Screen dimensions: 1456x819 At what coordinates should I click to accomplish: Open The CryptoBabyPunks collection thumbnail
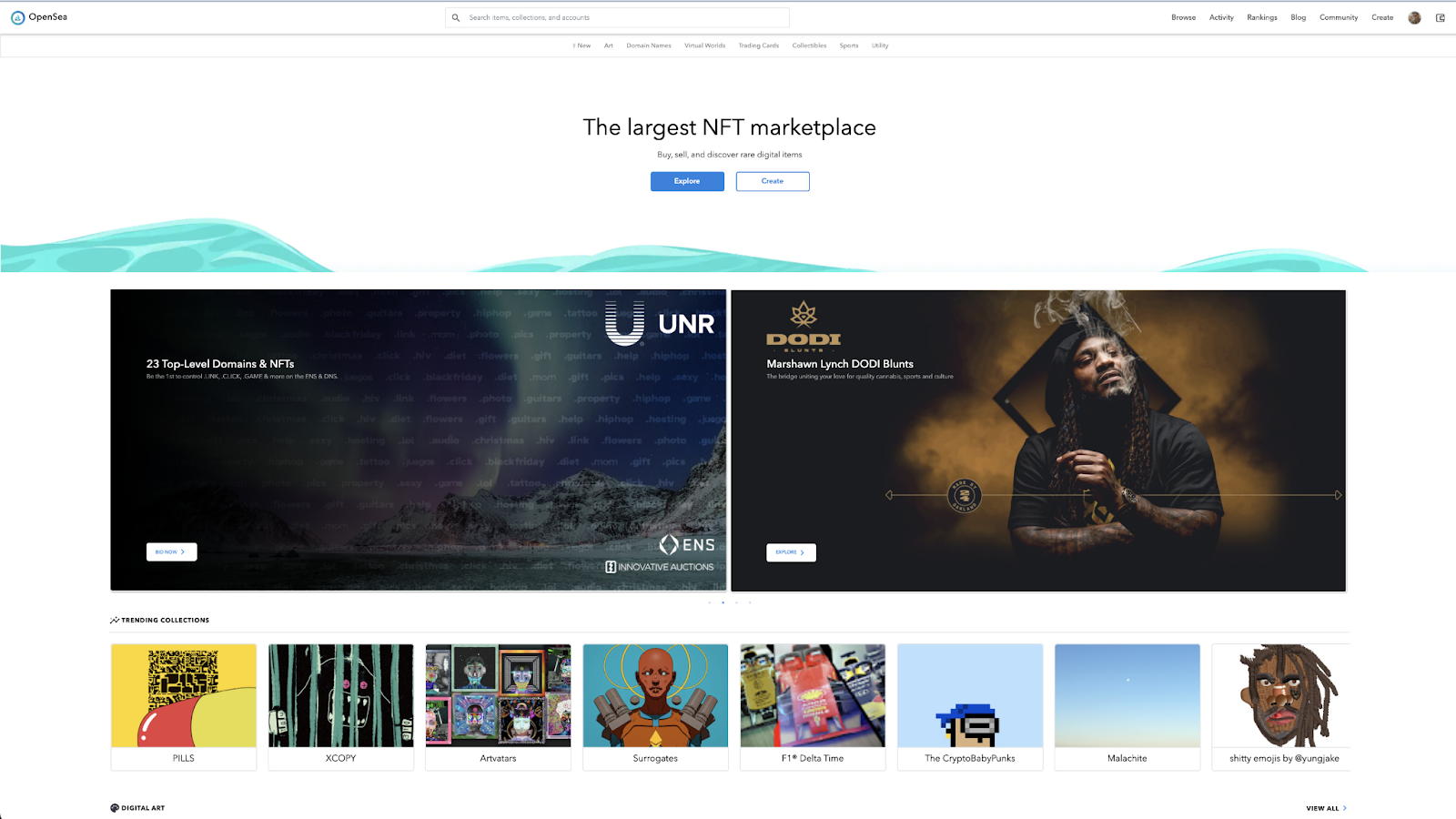[970, 696]
